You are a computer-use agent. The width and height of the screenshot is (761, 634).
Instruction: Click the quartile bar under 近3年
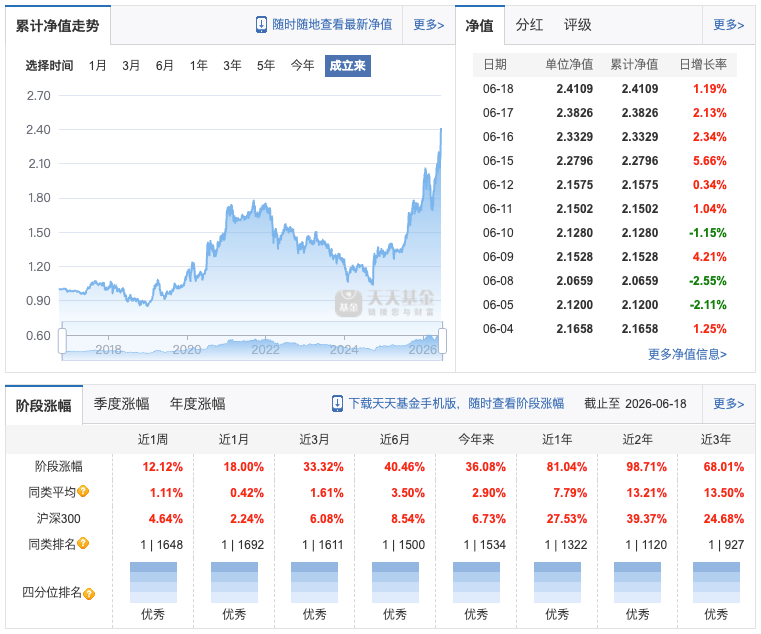pos(716,583)
